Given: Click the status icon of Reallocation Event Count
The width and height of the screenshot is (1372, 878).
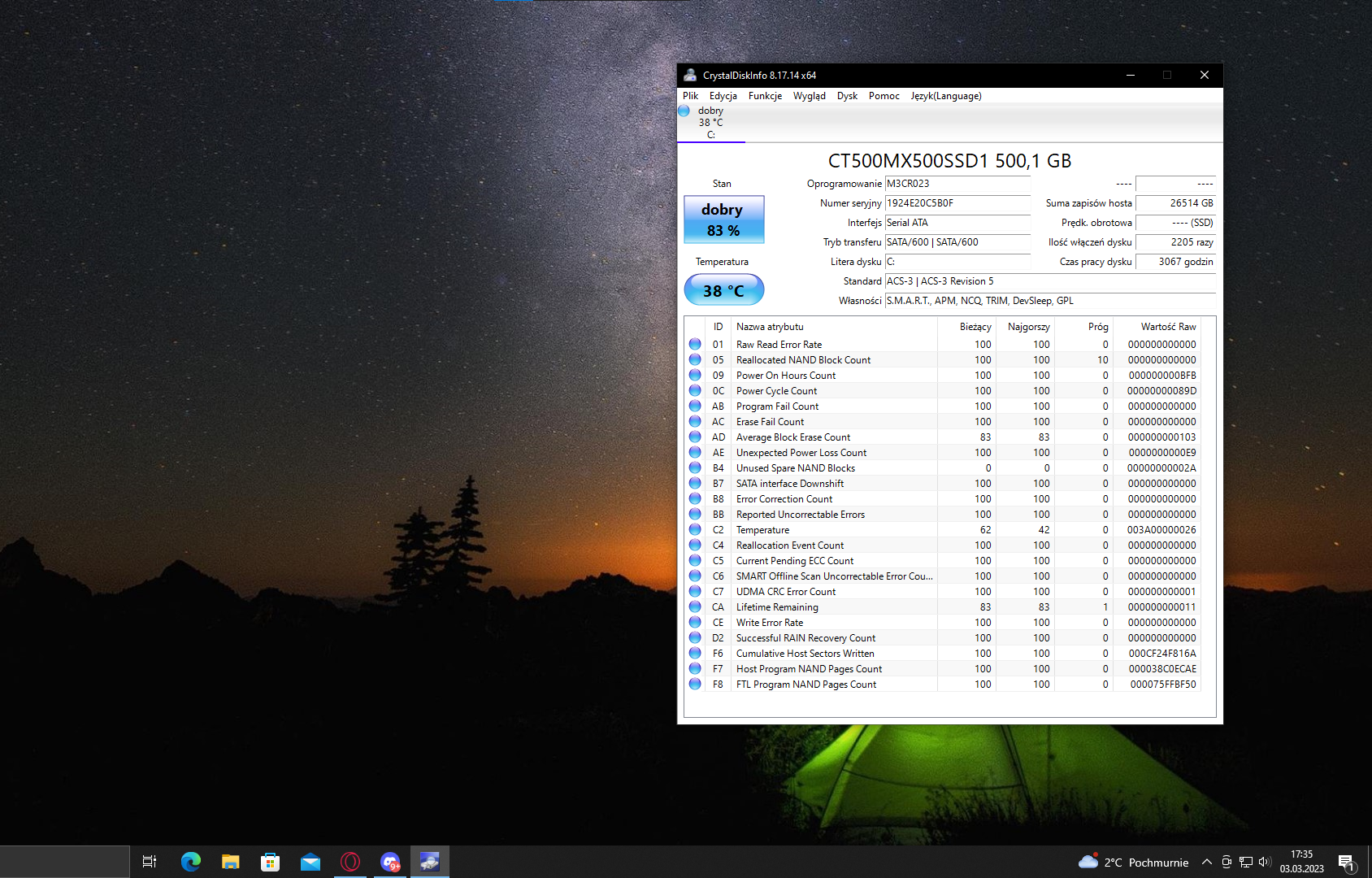Looking at the screenshot, I should (x=695, y=545).
